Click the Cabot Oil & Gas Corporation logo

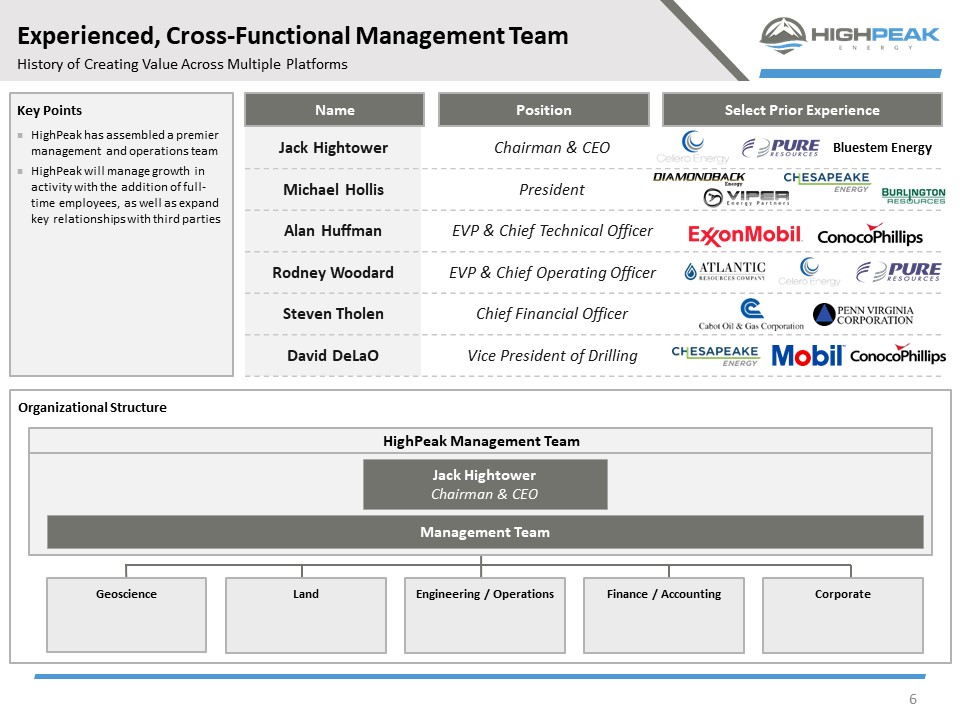(x=751, y=315)
